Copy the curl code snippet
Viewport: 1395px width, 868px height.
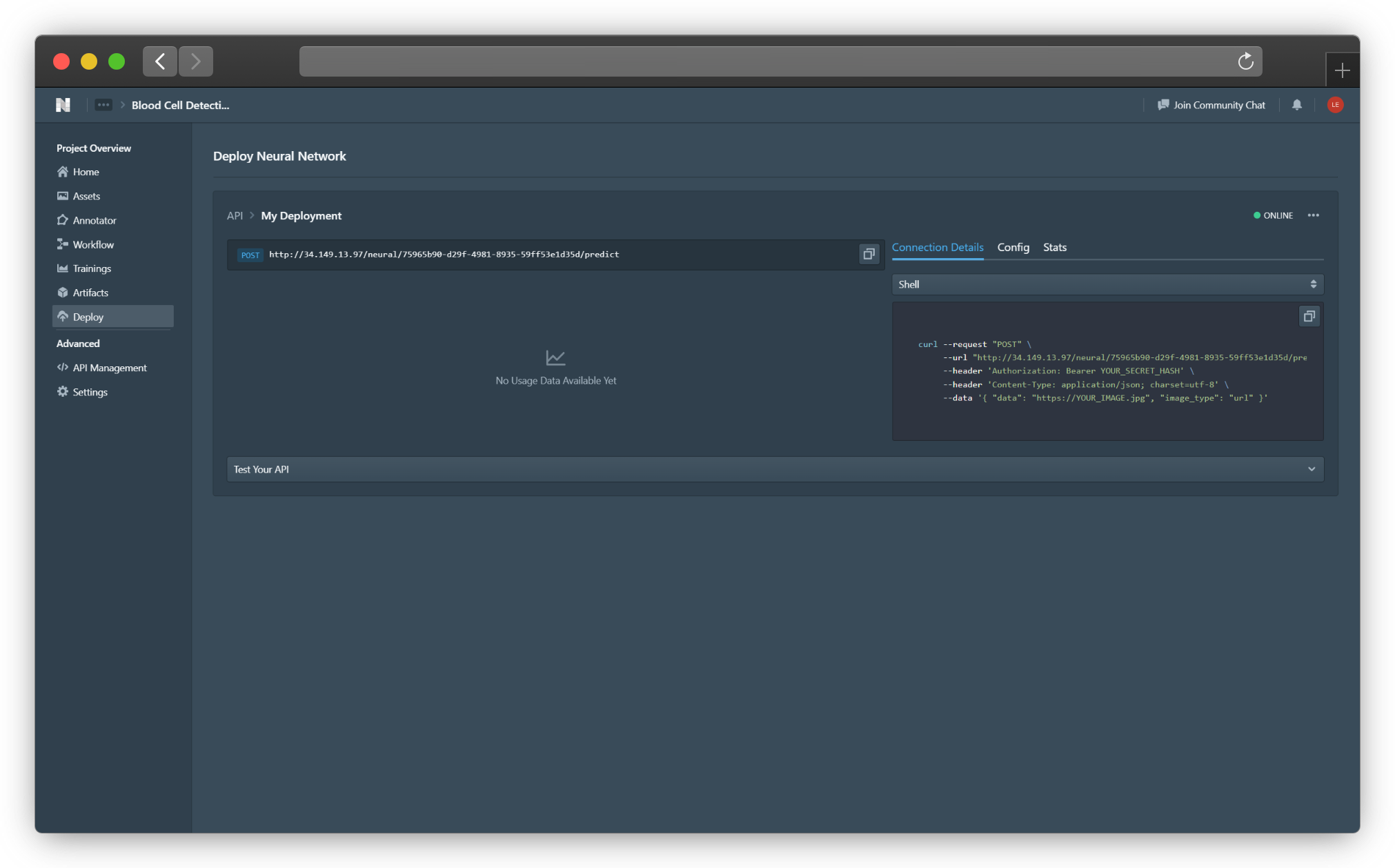click(1309, 316)
